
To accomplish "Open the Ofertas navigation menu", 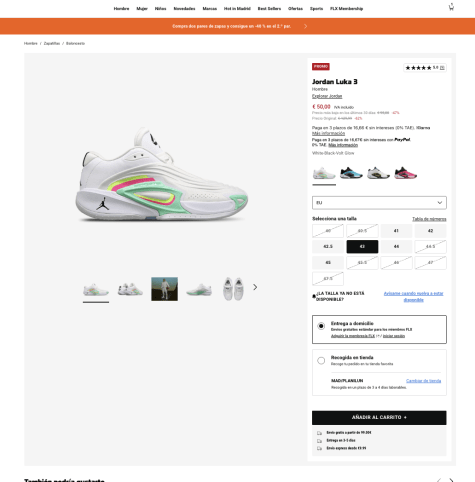I will coord(295,9).
